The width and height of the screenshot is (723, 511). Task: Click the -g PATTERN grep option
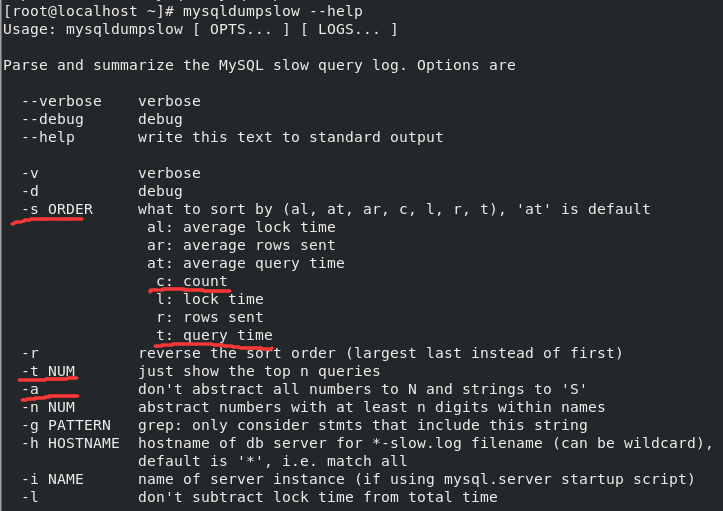(x=66, y=425)
